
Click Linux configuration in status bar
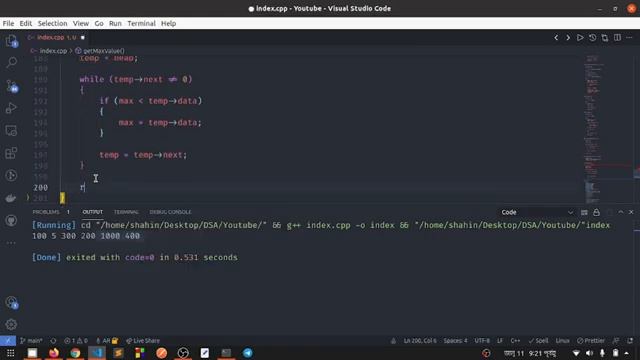click(562, 340)
